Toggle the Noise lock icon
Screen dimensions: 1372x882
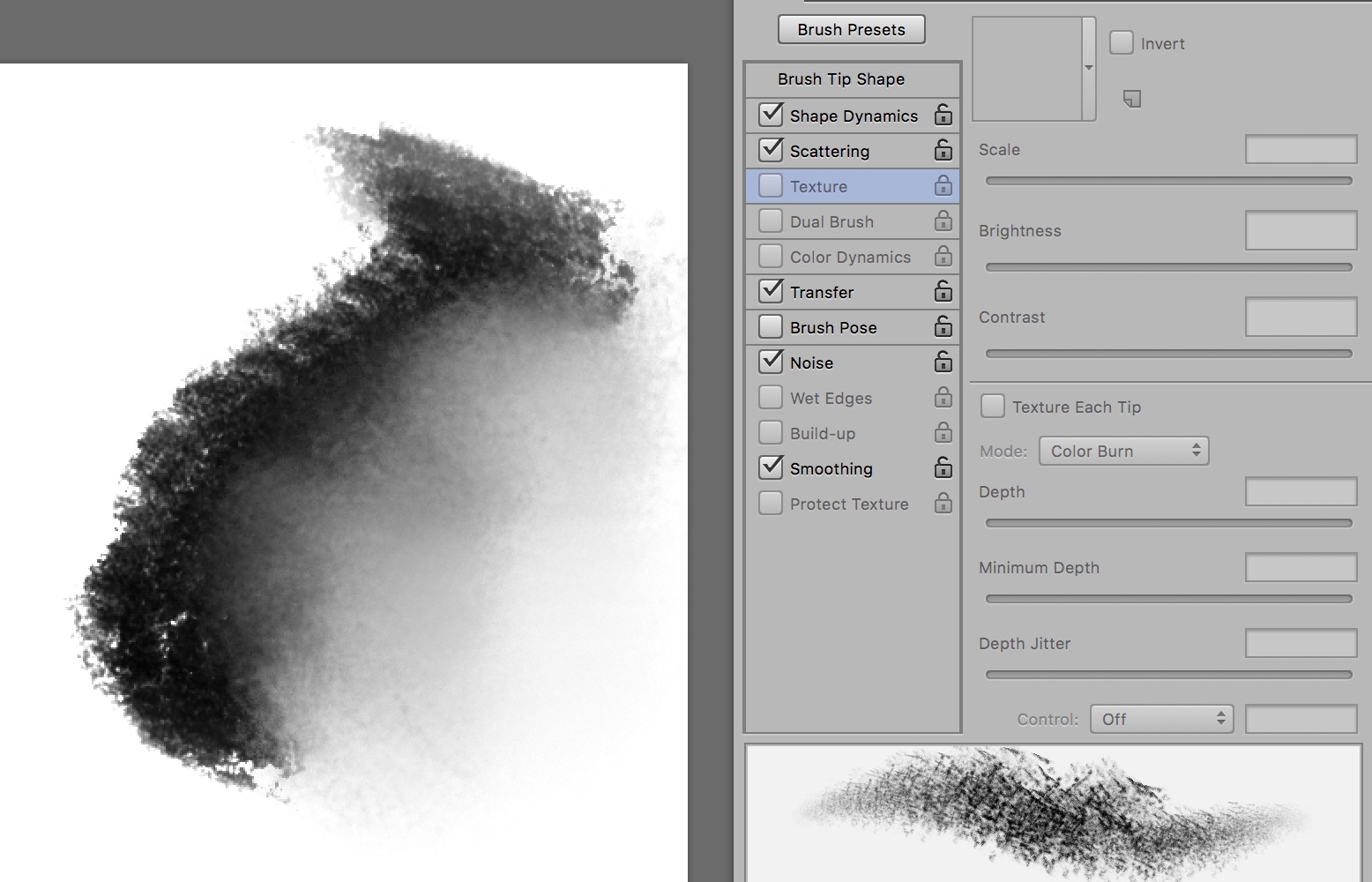tap(943, 362)
